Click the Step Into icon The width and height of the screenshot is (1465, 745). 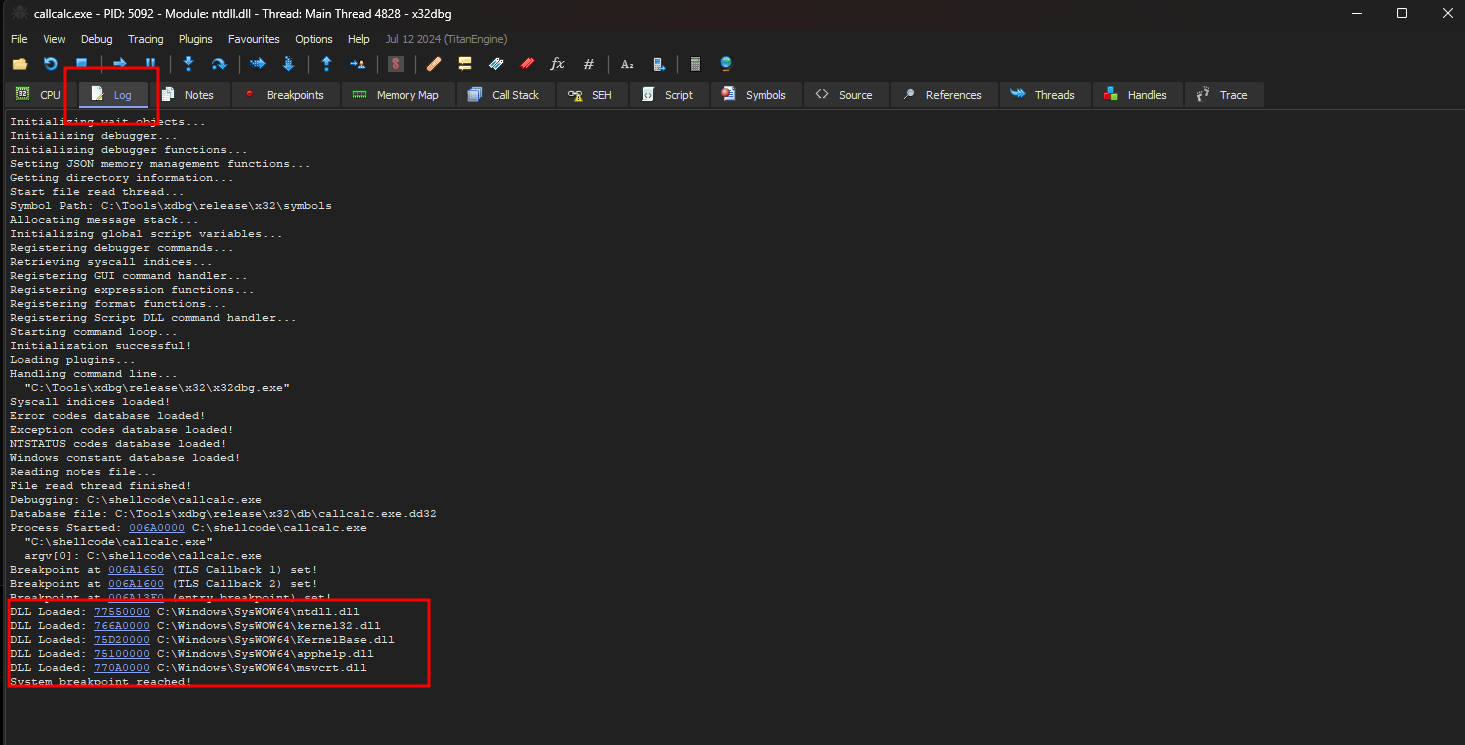click(x=188, y=64)
